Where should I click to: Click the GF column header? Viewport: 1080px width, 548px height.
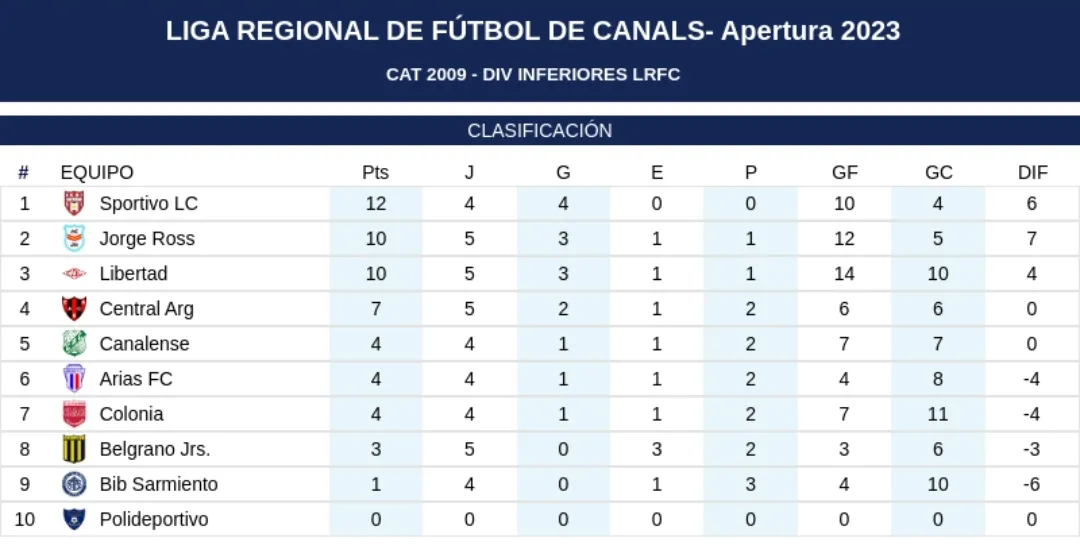pyautogui.click(x=845, y=172)
